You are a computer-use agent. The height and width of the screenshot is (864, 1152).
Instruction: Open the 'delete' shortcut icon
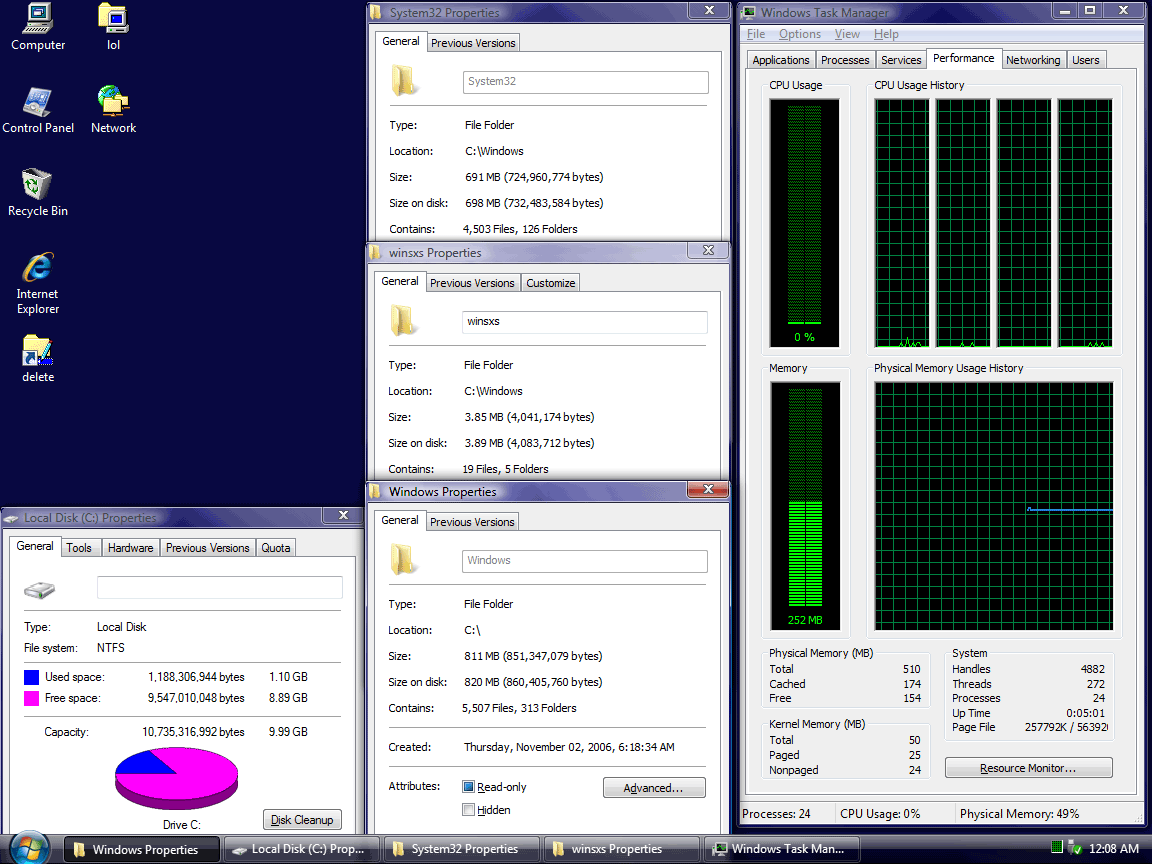point(38,352)
